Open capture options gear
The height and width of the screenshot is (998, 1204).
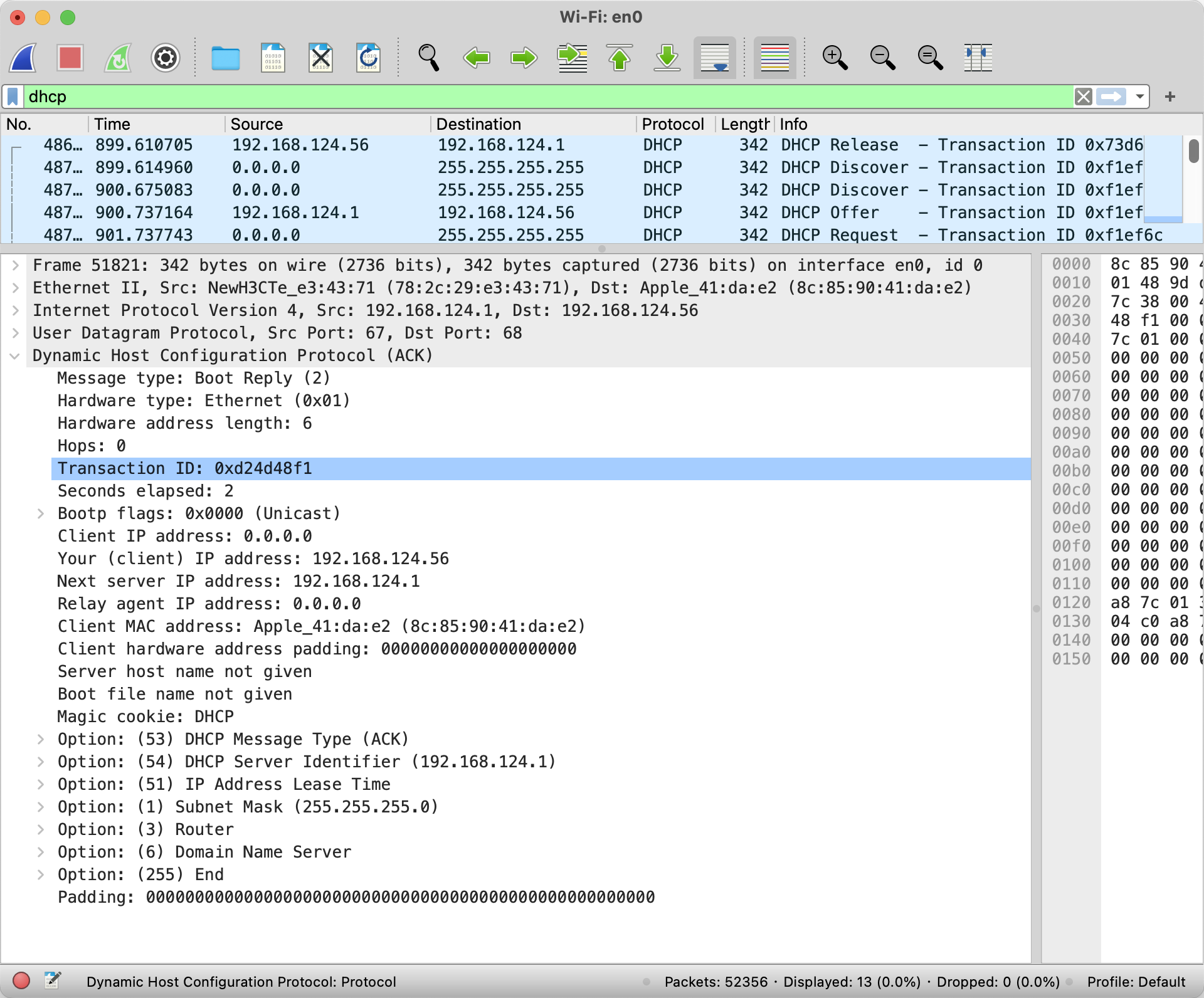point(166,58)
